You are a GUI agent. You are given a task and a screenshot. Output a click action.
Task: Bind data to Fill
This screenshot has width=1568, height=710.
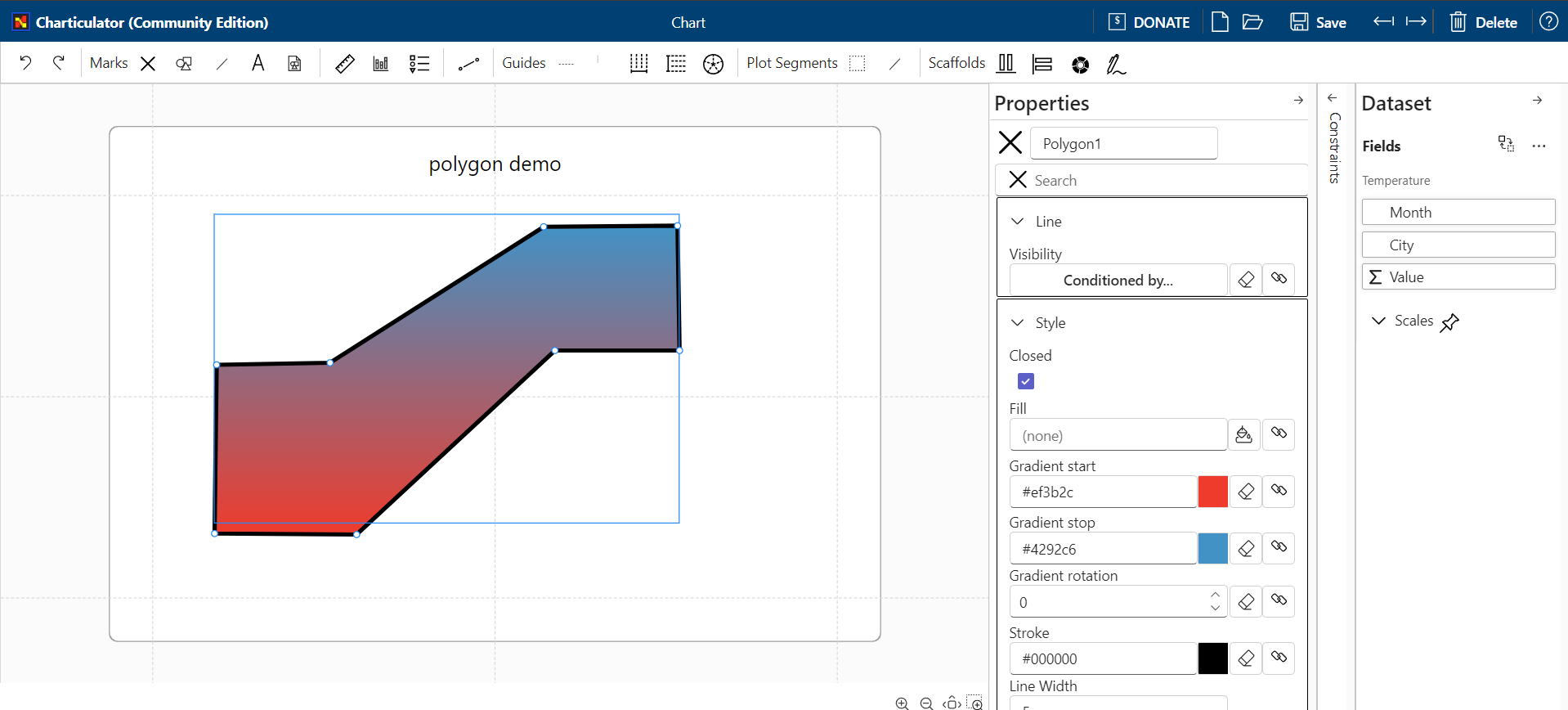1279,434
